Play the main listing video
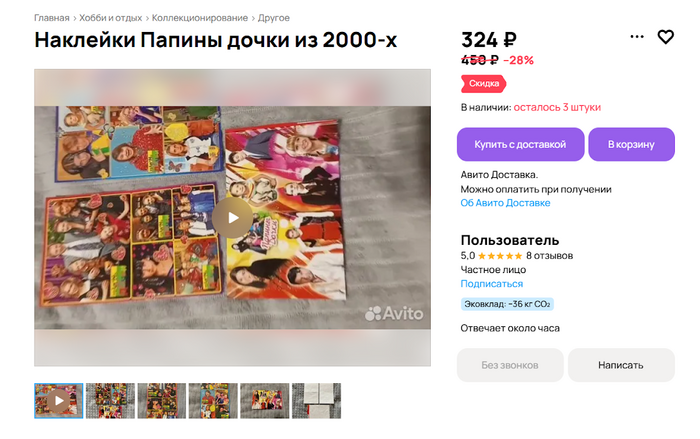Image resolution: width=700 pixels, height=439 pixels. [233, 217]
